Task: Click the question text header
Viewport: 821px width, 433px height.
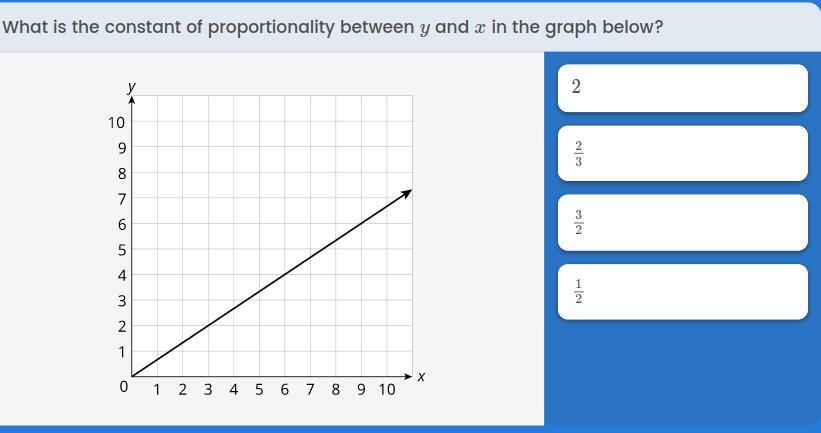Action: coord(333,27)
